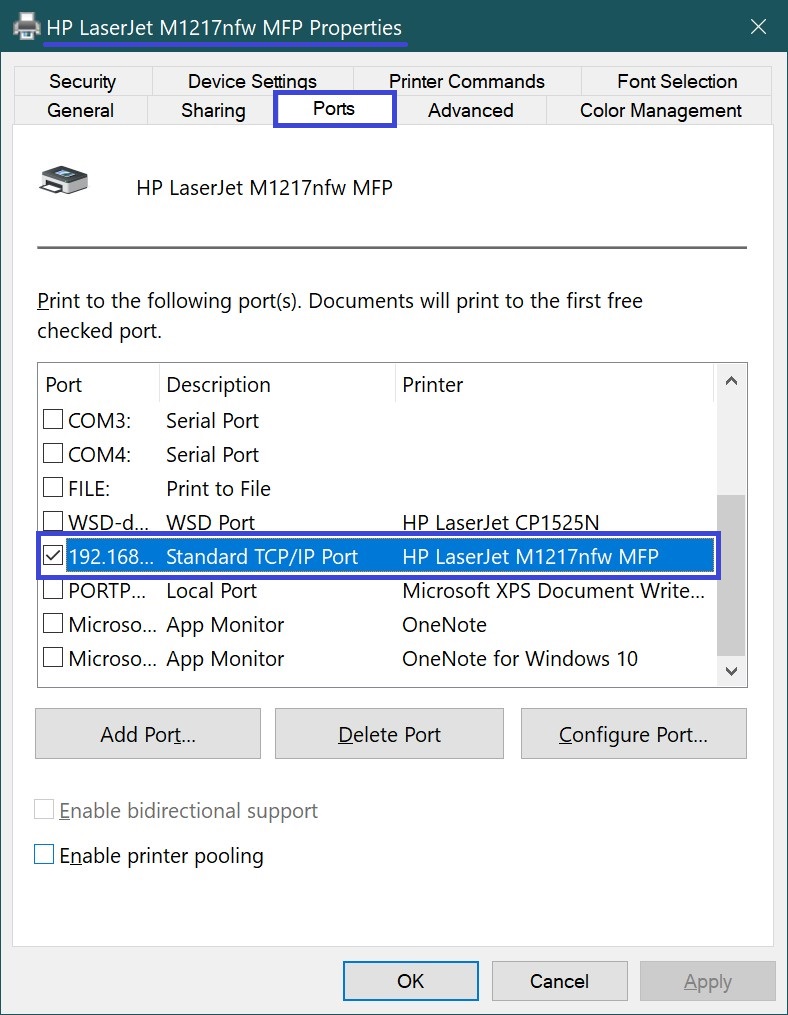Tick the FILE: Print to File checkbox
The height and width of the screenshot is (1015, 788).
click(53, 487)
